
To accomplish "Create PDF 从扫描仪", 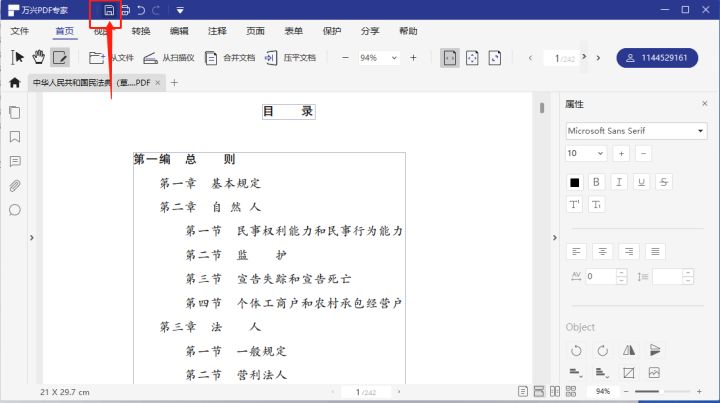I will pos(169,58).
